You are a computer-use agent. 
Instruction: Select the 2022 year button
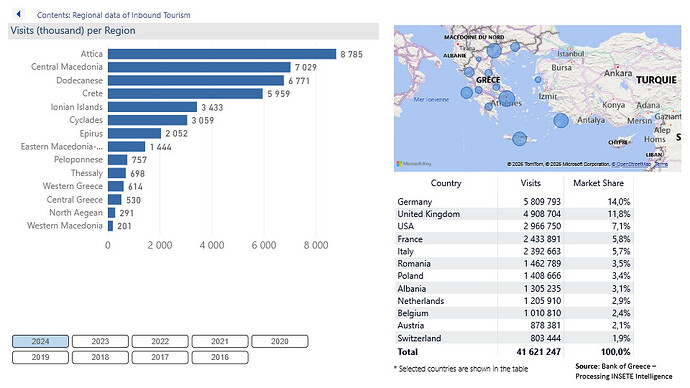pyautogui.click(x=160, y=341)
